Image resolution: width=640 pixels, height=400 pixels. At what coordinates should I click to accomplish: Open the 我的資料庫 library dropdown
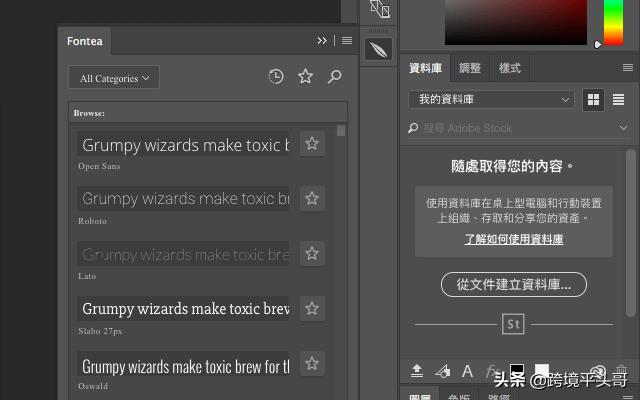pyautogui.click(x=491, y=99)
